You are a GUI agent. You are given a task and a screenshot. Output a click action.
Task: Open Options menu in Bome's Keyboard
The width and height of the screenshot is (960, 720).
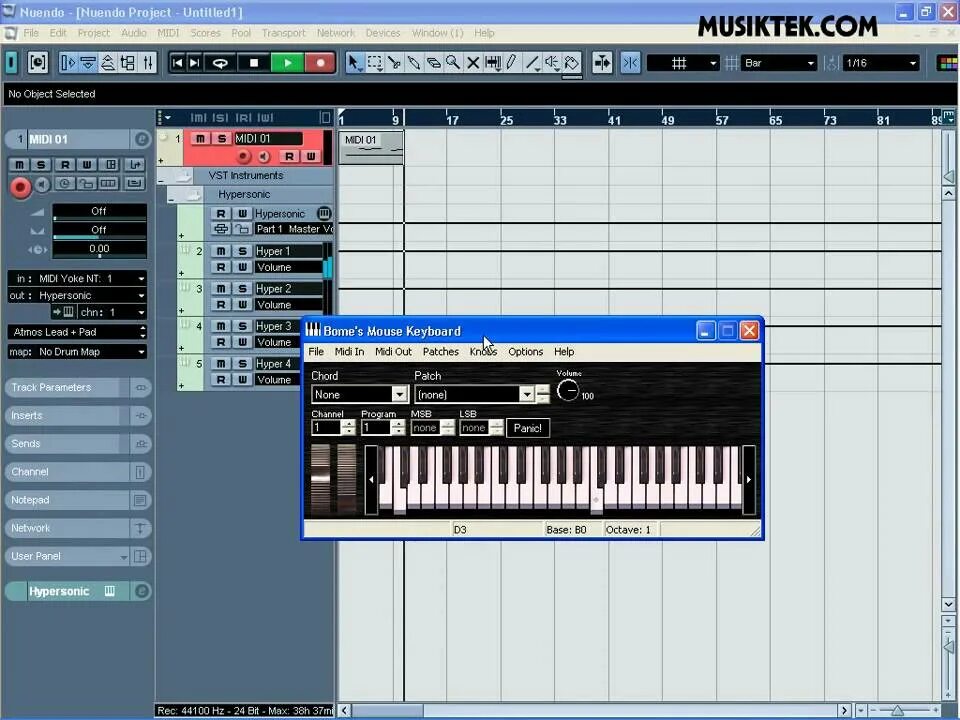tap(525, 351)
